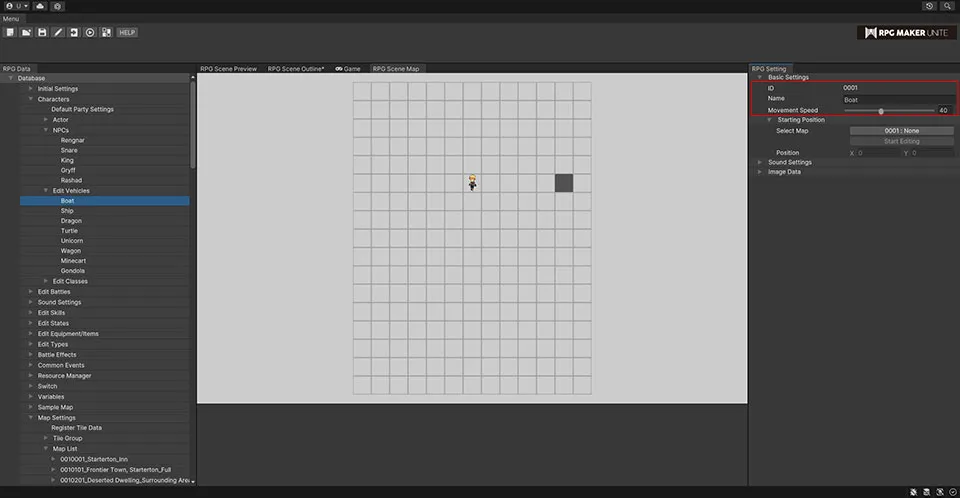Expand the Sound Settings section

click(760, 162)
